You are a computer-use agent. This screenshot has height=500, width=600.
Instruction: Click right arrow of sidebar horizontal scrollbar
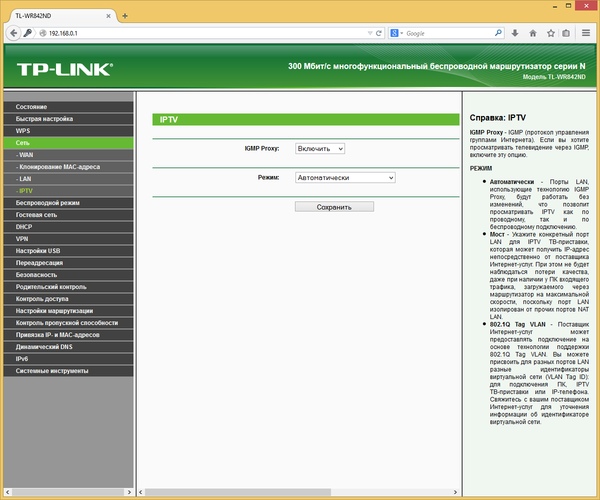click(x=129, y=492)
